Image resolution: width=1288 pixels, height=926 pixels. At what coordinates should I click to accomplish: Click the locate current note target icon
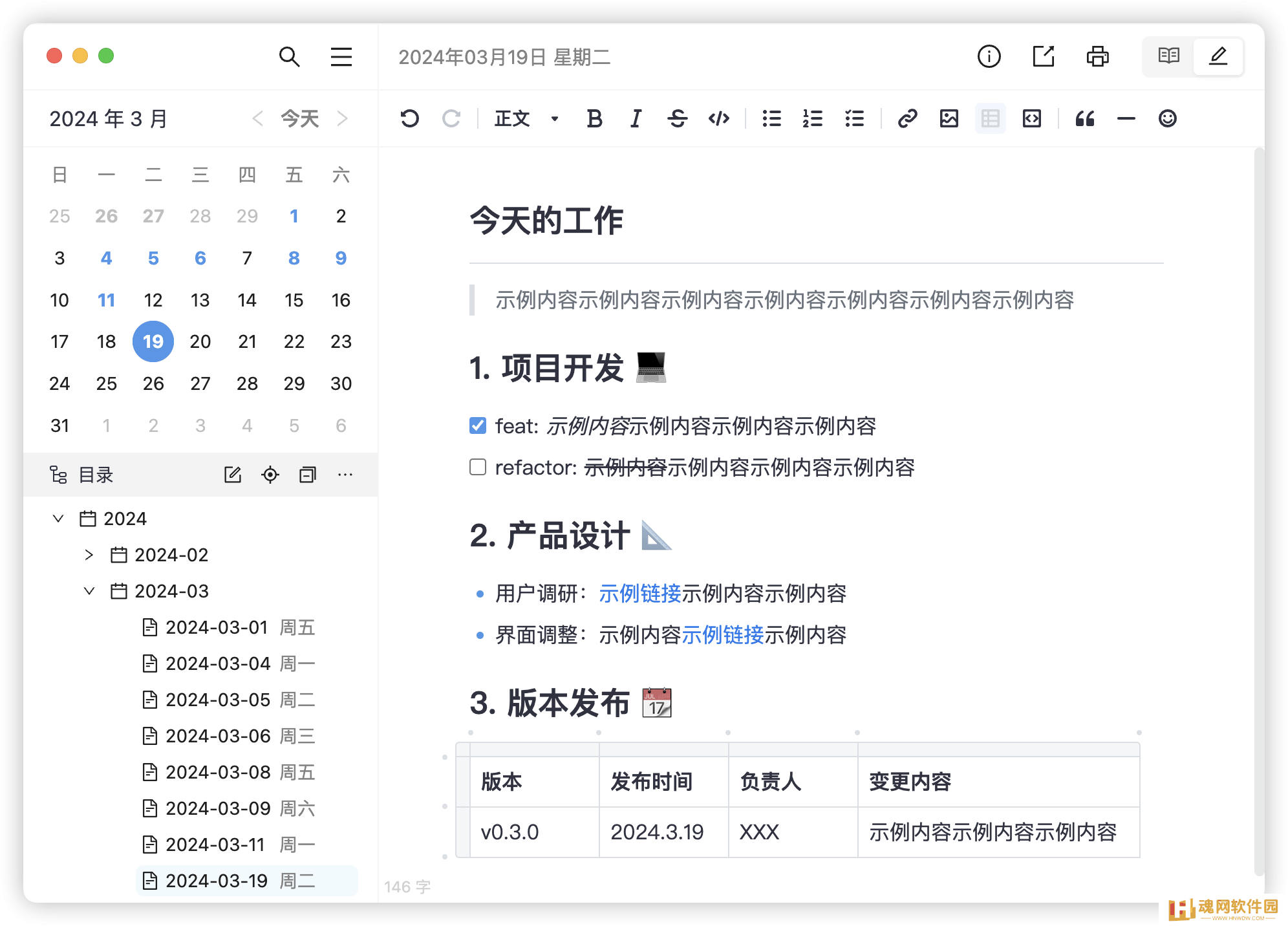coord(270,475)
